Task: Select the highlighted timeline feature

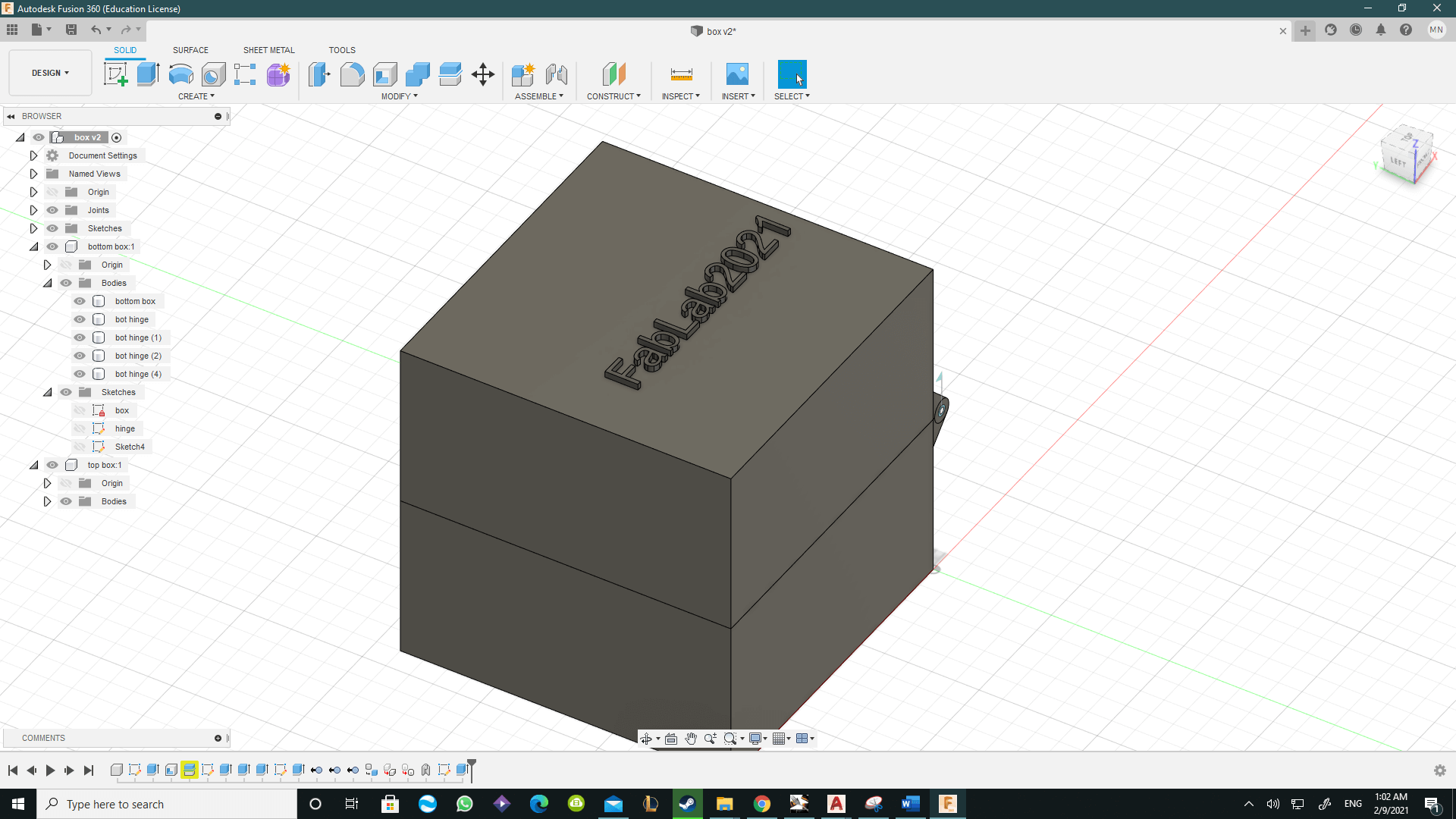Action: [x=190, y=770]
